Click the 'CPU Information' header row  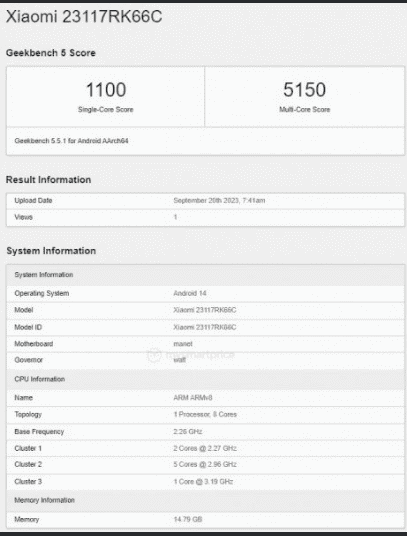click(x=205, y=379)
